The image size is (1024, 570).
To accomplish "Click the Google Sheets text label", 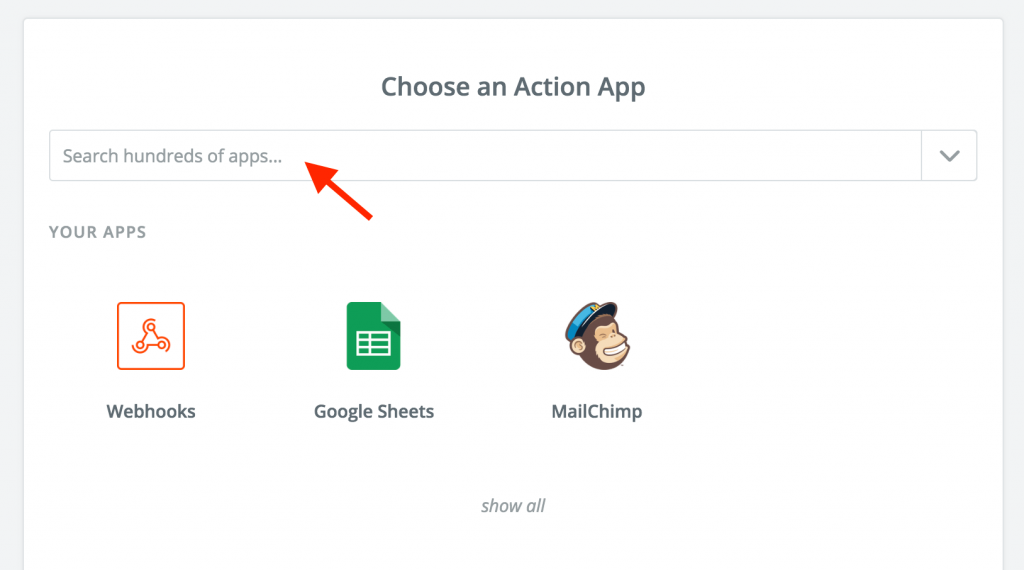I will pyautogui.click(x=374, y=411).
